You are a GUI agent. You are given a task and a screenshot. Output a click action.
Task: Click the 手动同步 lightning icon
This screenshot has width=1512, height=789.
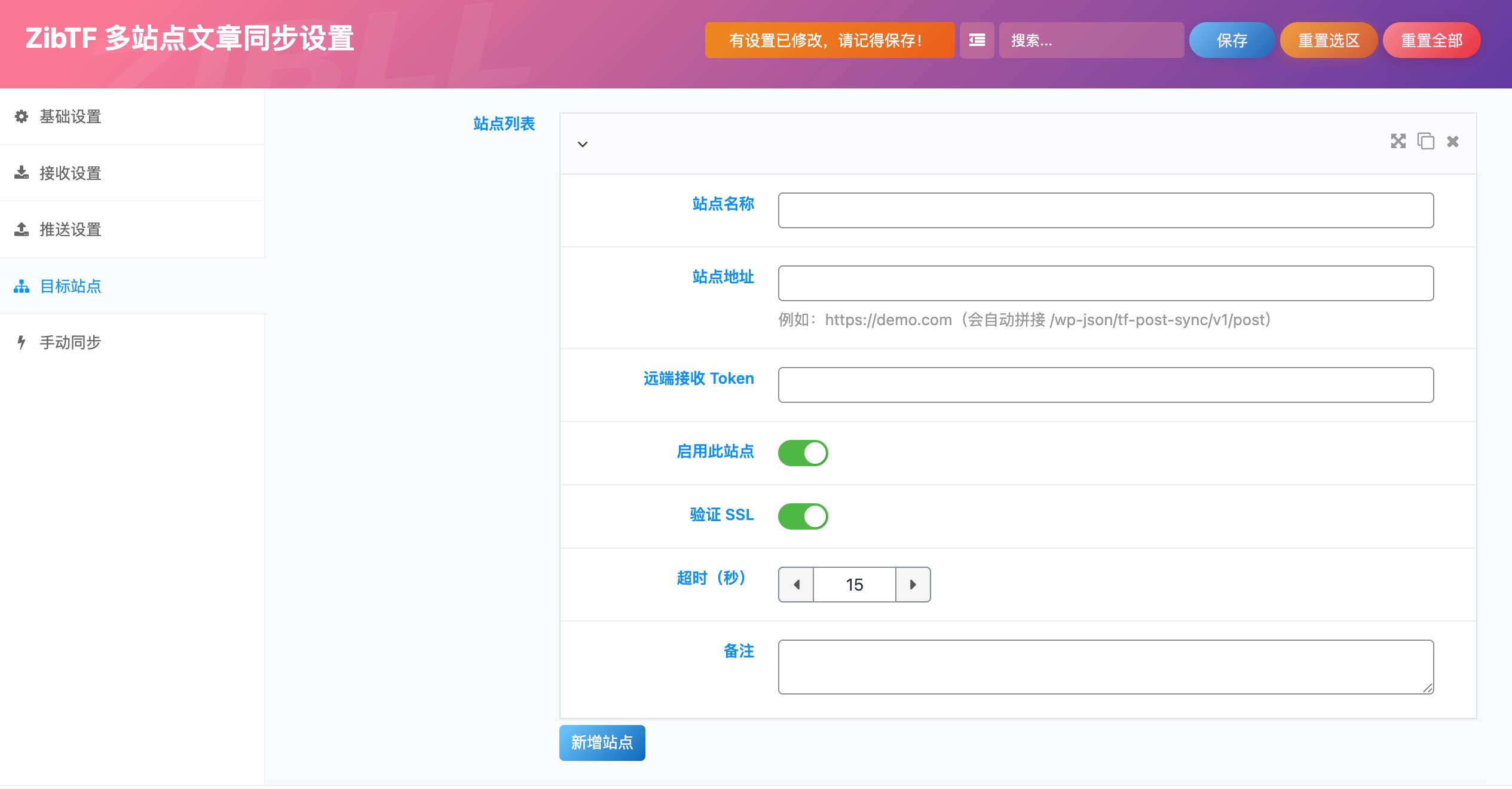(x=22, y=342)
